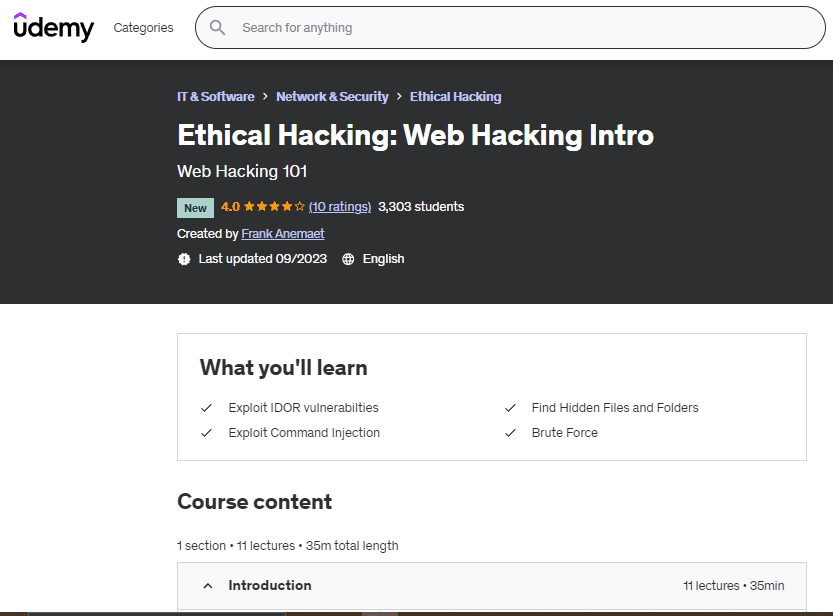Viewport: 833px width, 616px height.
Task: Click the 3,303 students text
Action: [x=421, y=207]
